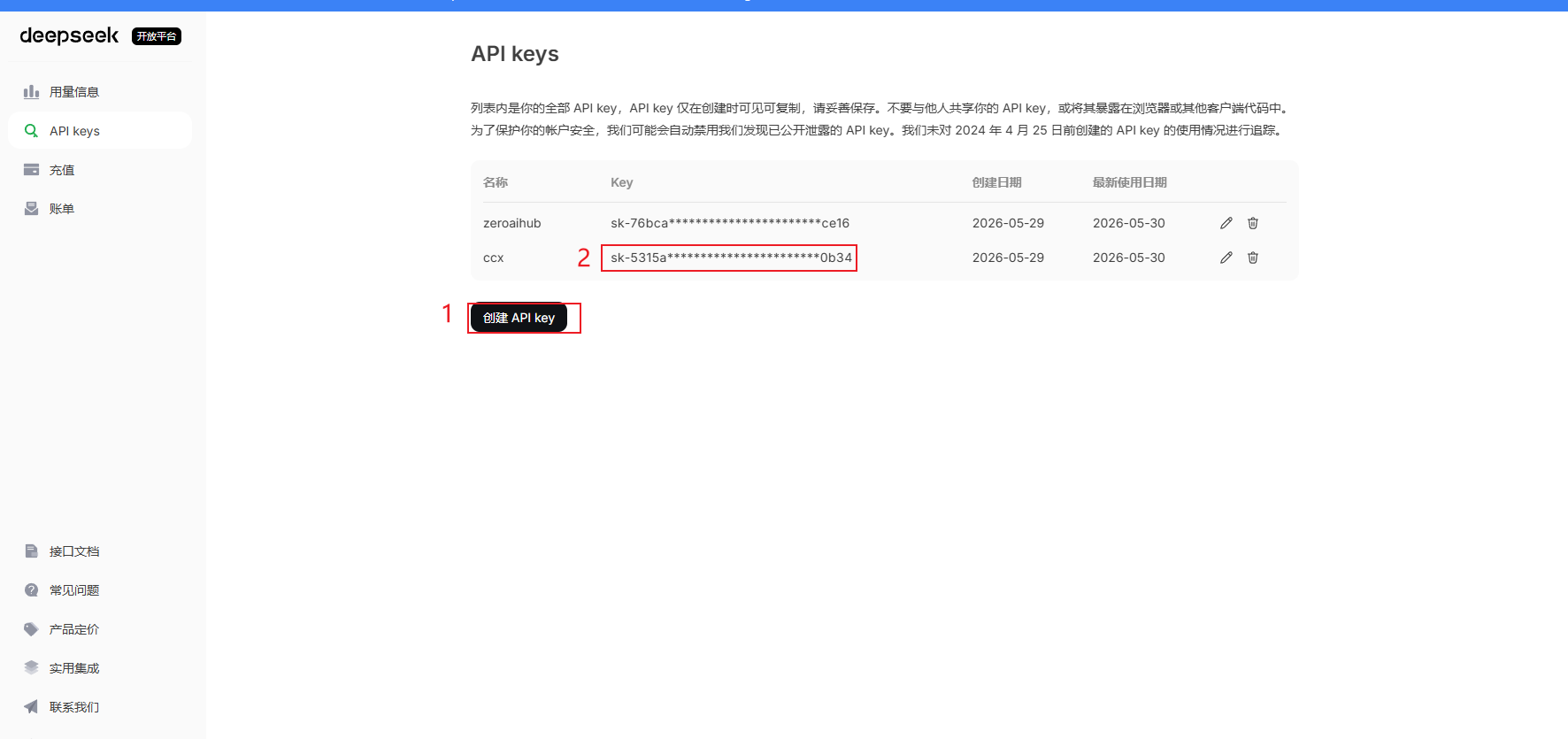
Task: Click the 名称 column header
Action: (496, 182)
